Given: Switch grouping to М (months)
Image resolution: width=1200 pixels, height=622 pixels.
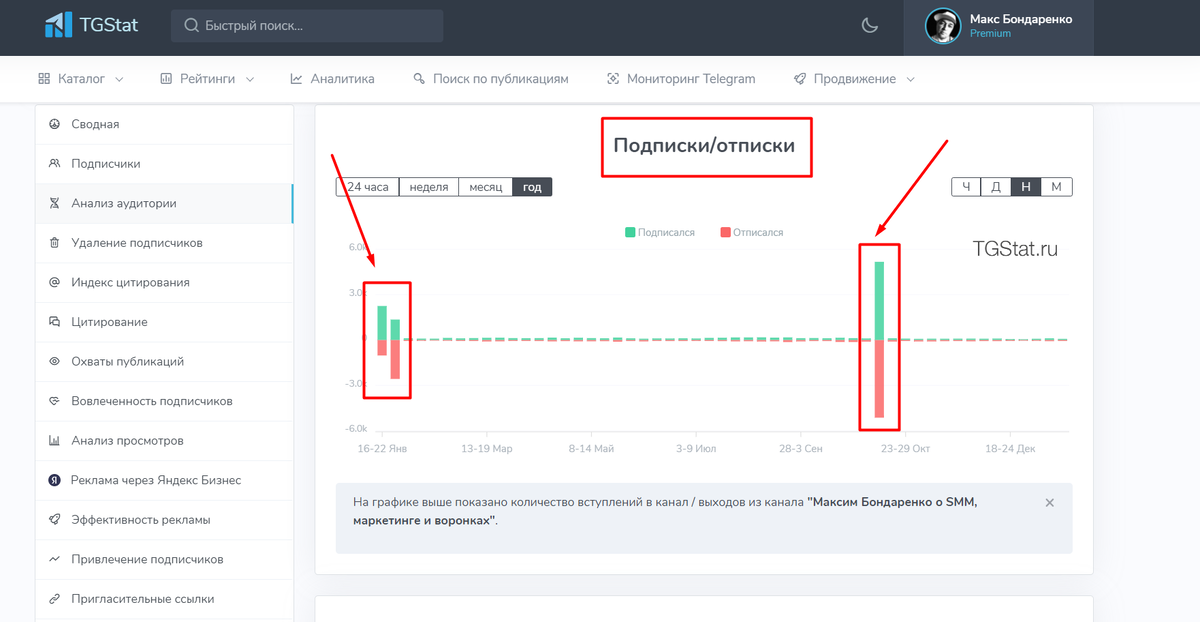Looking at the screenshot, I should tap(1056, 187).
